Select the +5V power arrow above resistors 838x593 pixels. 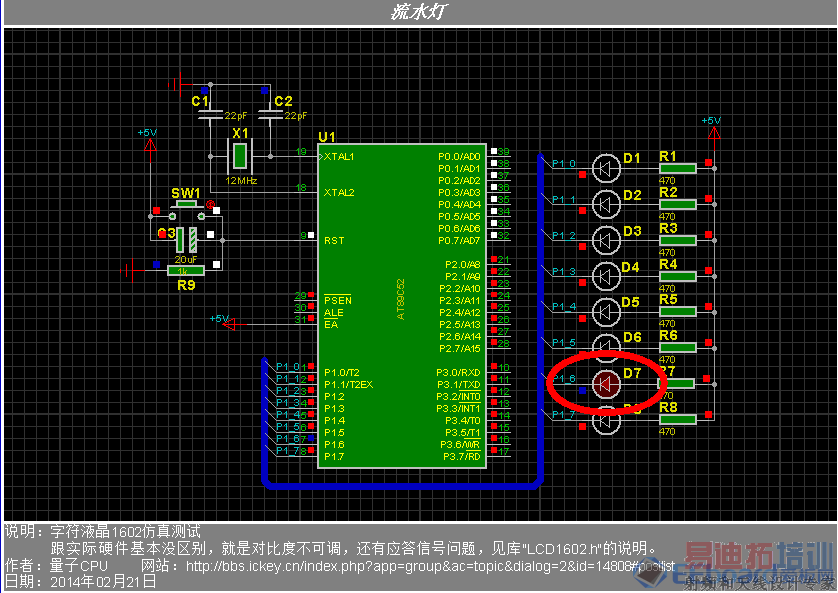713,132
